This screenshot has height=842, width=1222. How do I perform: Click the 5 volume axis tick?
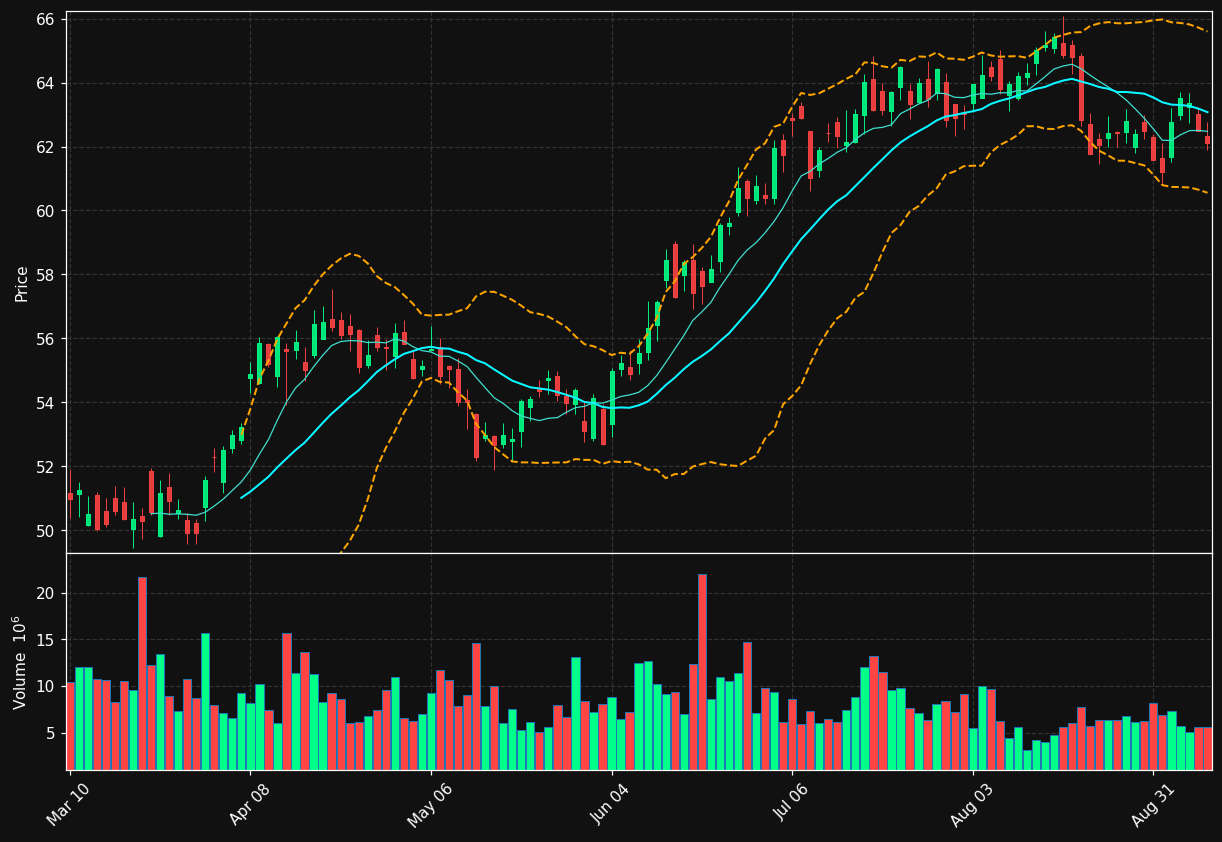click(52, 733)
